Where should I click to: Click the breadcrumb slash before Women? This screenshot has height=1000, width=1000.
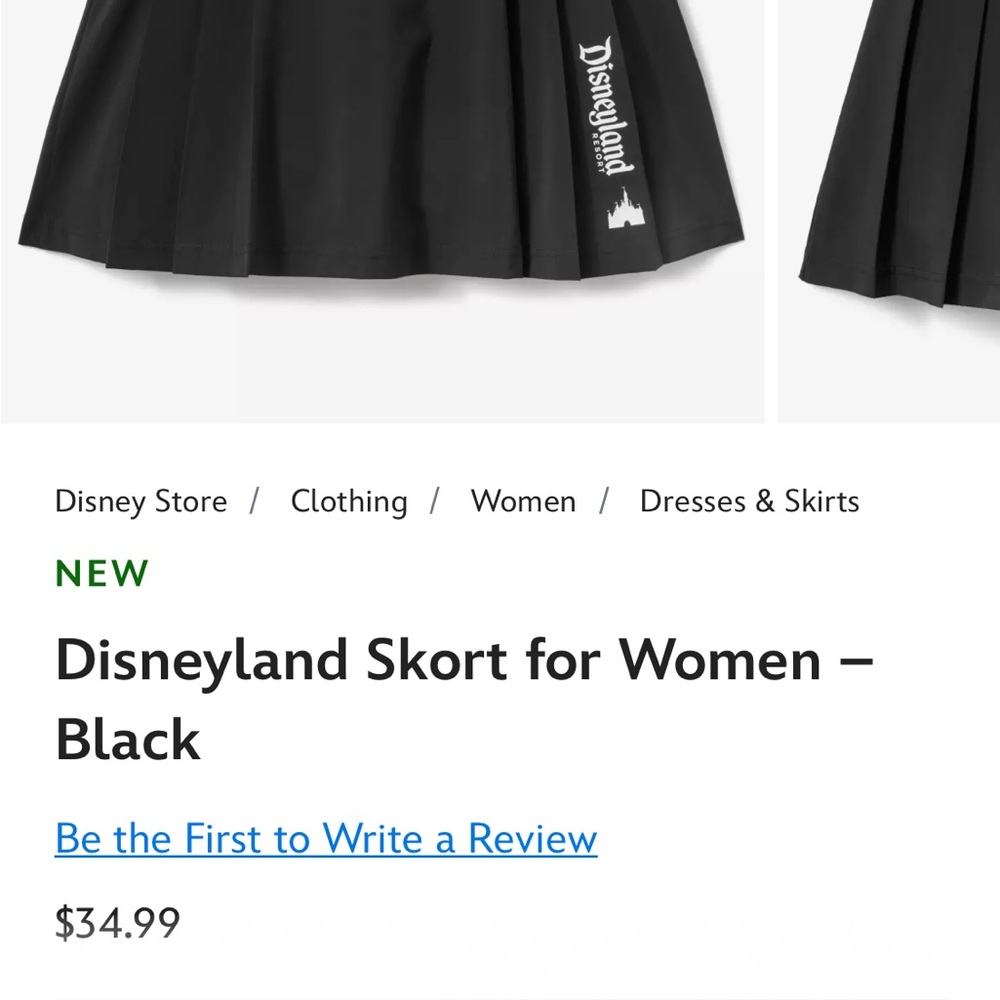click(437, 501)
